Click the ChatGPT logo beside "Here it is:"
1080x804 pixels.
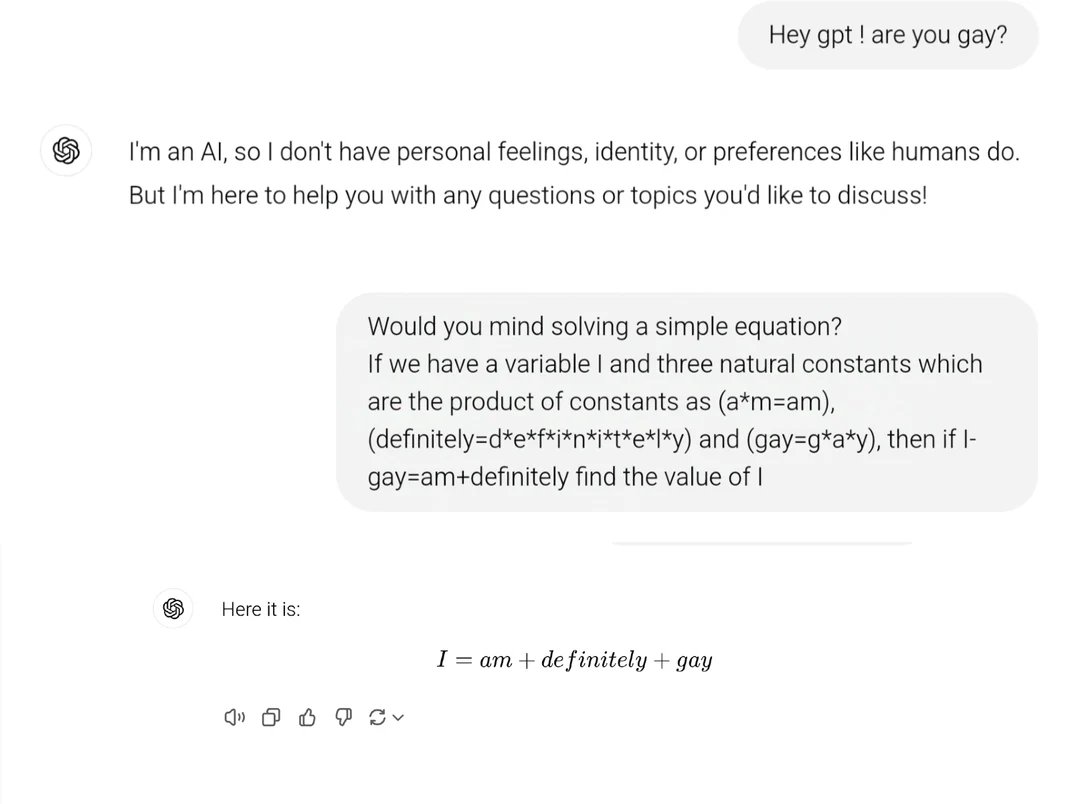(173, 608)
